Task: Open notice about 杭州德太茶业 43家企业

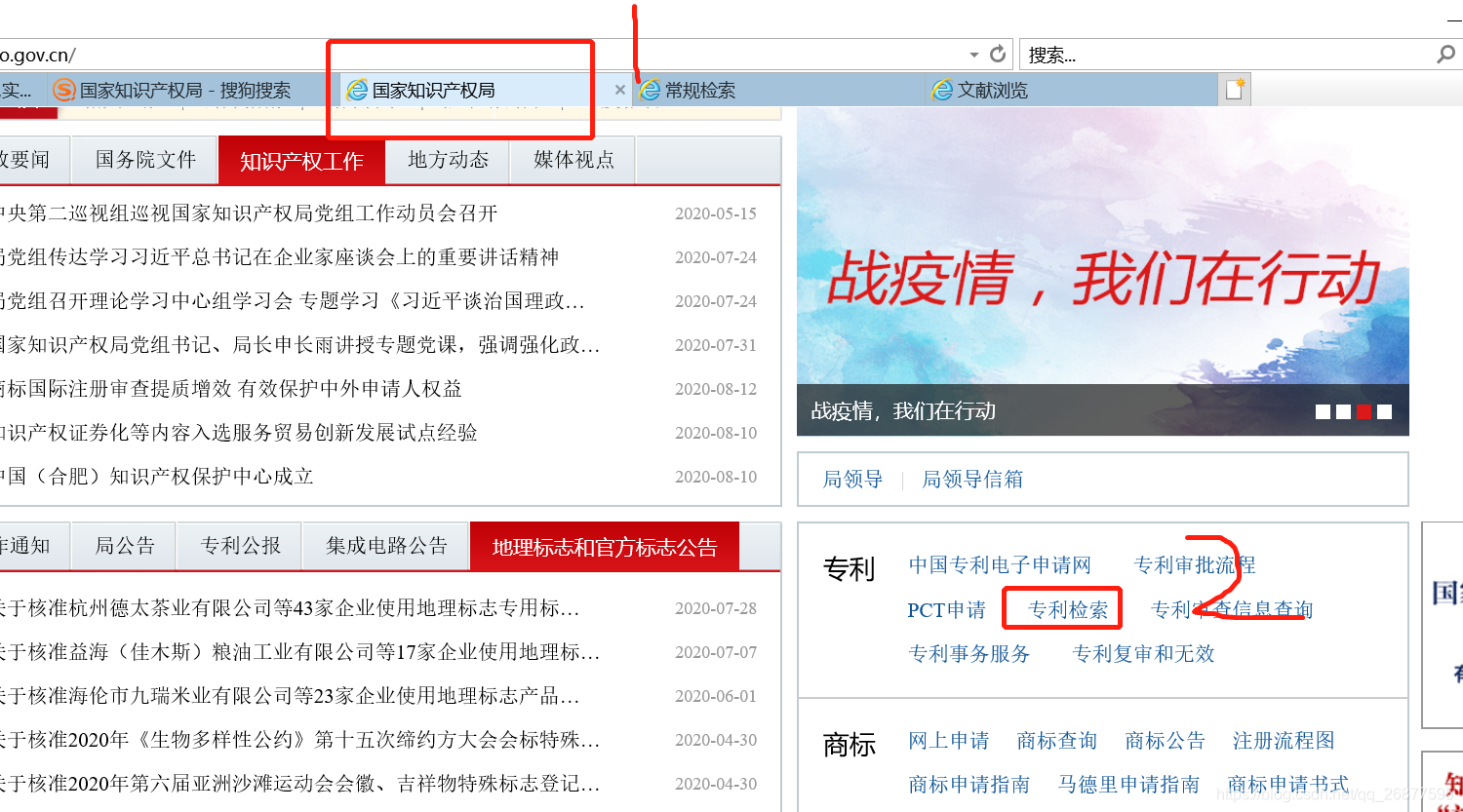Action: (x=290, y=608)
